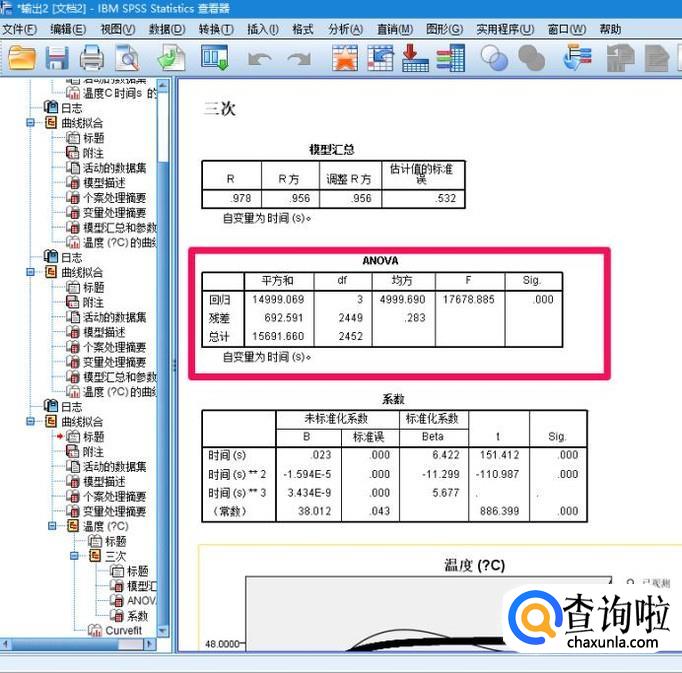
Task: Open the 转换(T) menu
Action: 216,30
